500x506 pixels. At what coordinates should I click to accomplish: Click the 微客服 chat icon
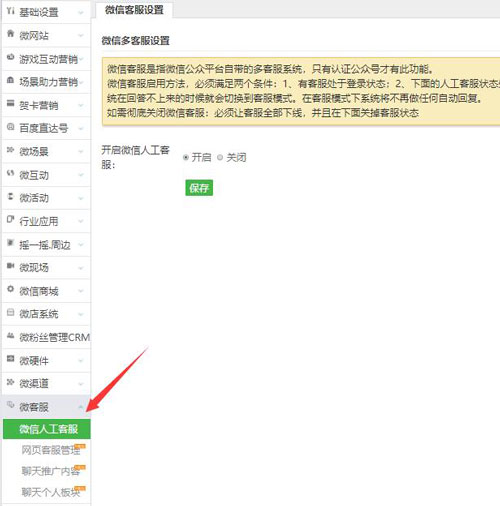(11, 405)
